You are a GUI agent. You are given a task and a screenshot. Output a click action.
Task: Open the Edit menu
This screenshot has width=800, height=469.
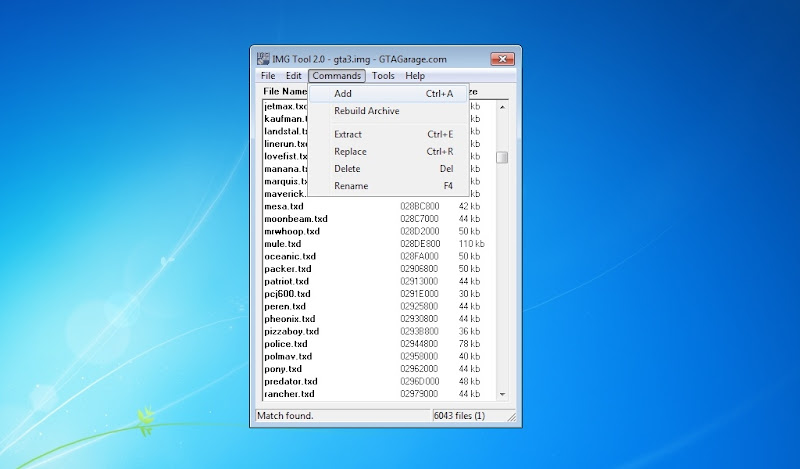tap(293, 76)
